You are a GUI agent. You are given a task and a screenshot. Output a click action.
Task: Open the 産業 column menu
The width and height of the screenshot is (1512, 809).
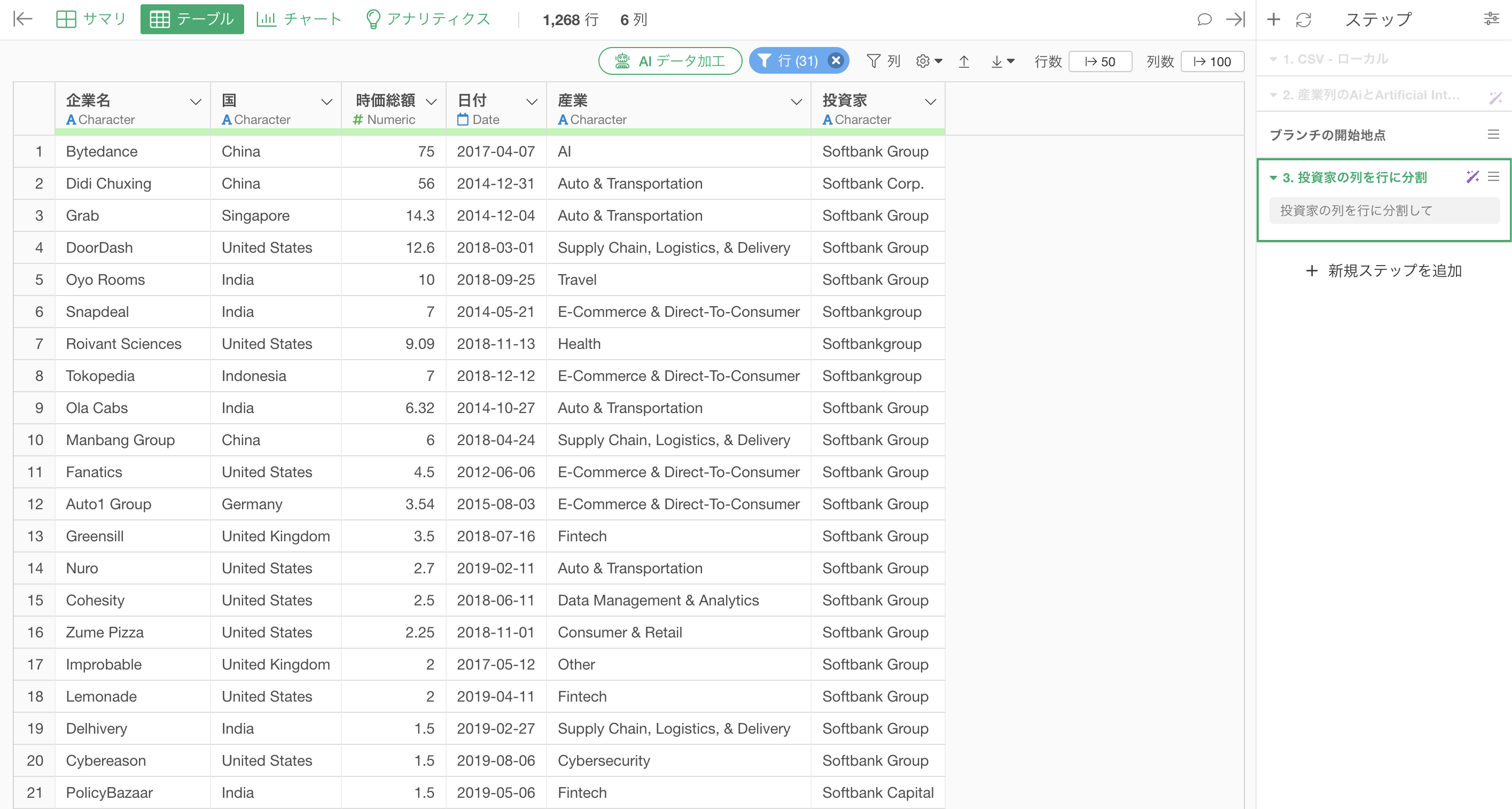pos(796,102)
